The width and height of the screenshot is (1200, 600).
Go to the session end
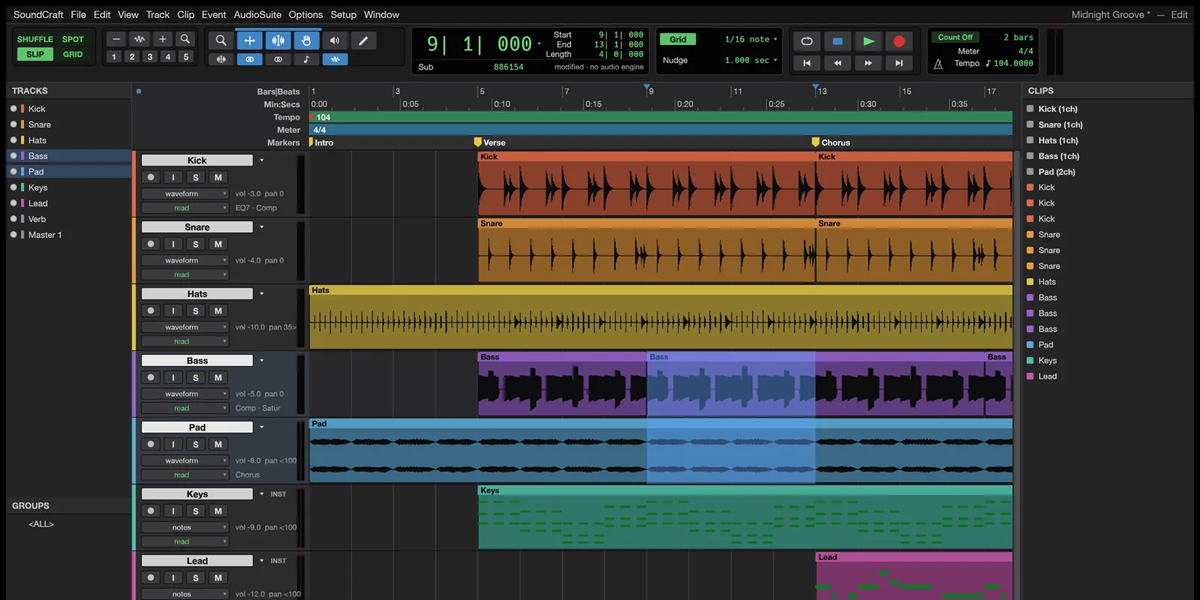click(x=899, y=63)
